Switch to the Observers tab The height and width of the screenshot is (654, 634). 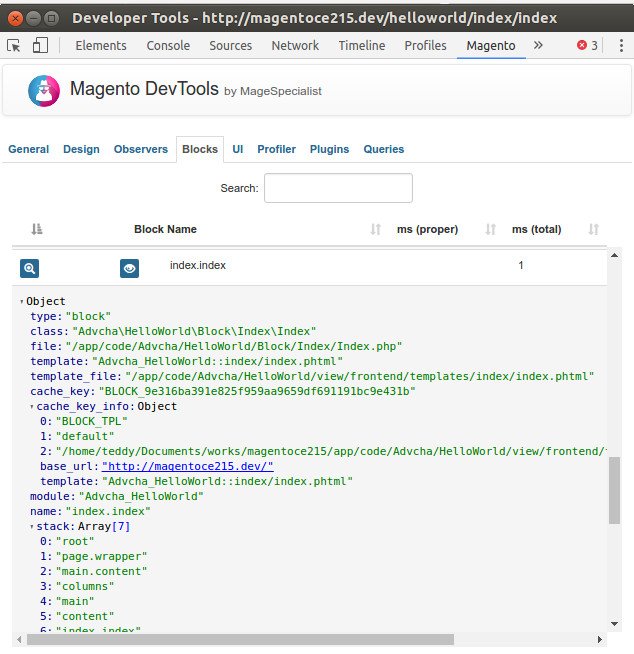click(141, 149)
